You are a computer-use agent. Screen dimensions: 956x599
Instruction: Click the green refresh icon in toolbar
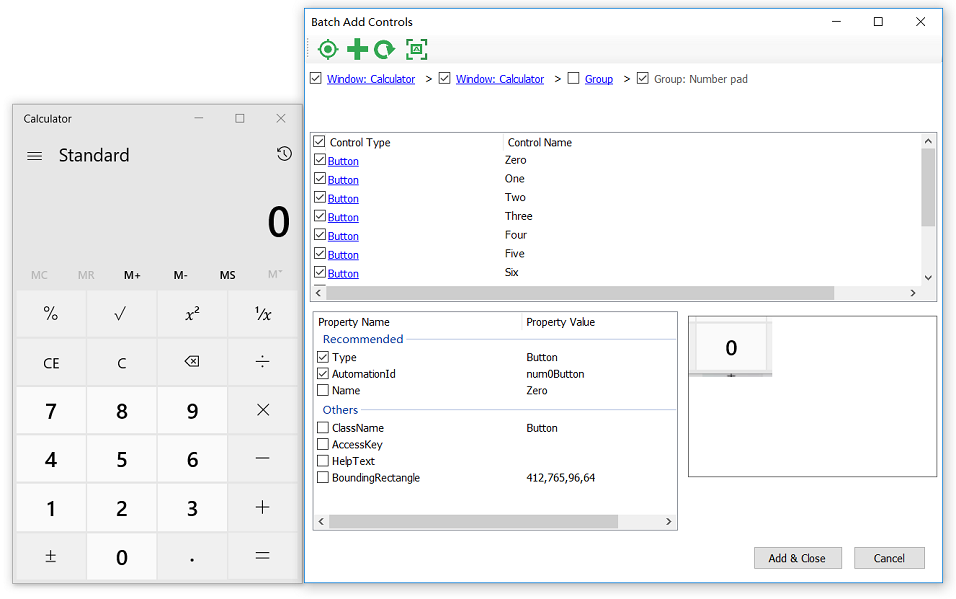pos(385,49)
